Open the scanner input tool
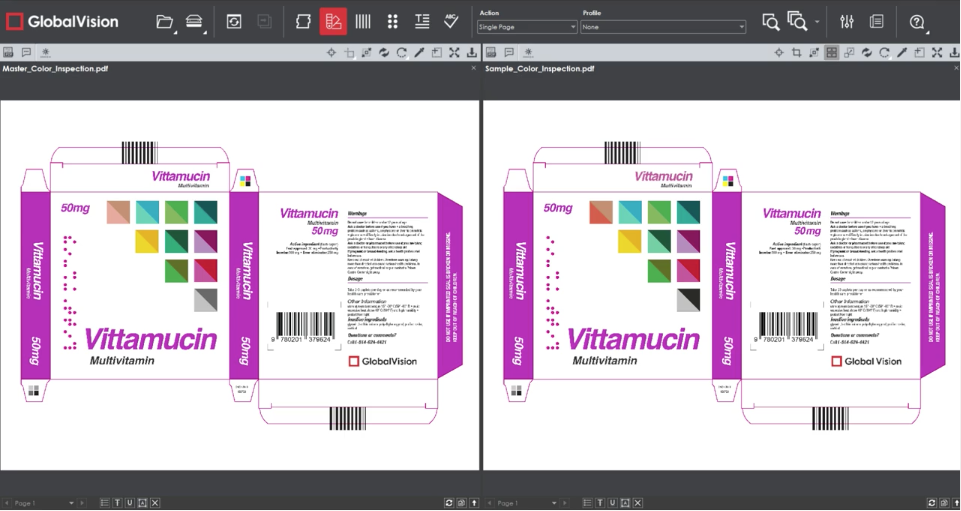 tap(194, 22)
